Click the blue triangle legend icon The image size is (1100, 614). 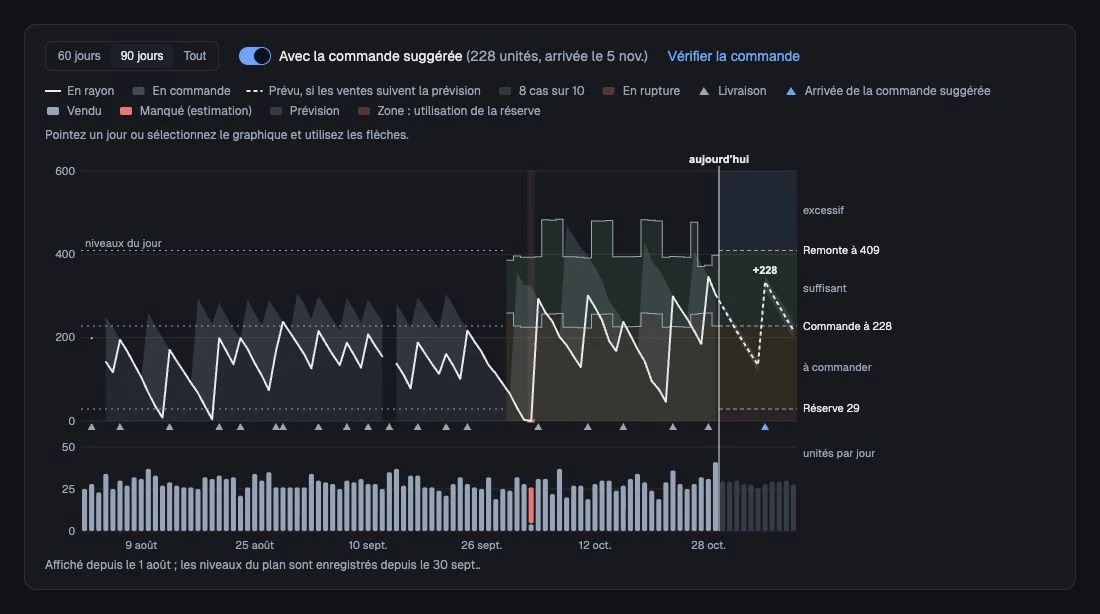(791, 91)
